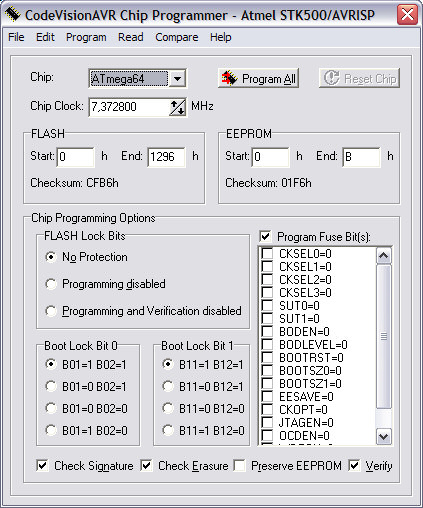The image size is (423, 508).
Task: Check the CKSEL3=0 fuse bit
Action: click(x=267, y=293)
